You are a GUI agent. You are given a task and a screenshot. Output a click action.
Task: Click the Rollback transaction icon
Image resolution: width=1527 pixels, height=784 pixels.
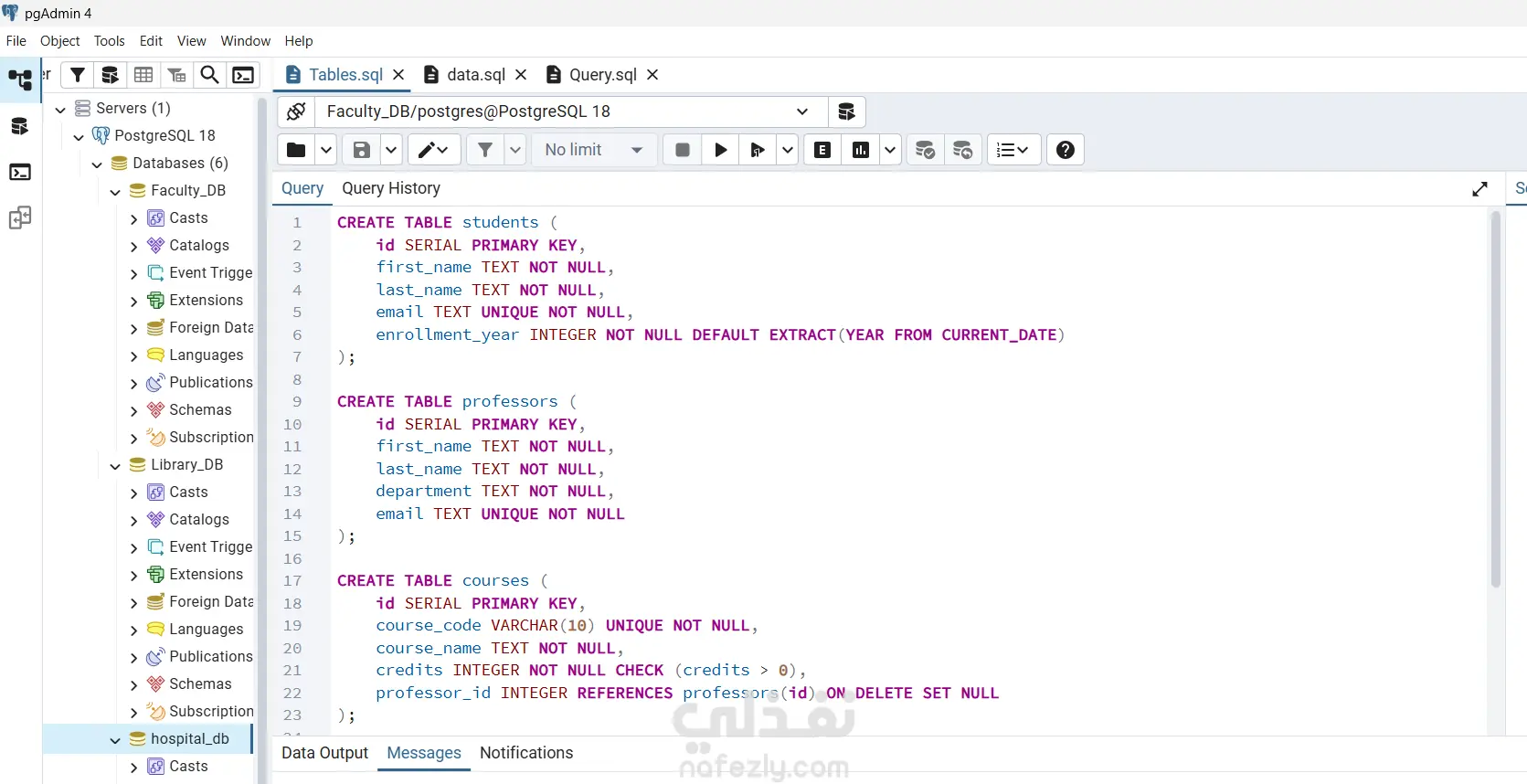click(962, 150)
